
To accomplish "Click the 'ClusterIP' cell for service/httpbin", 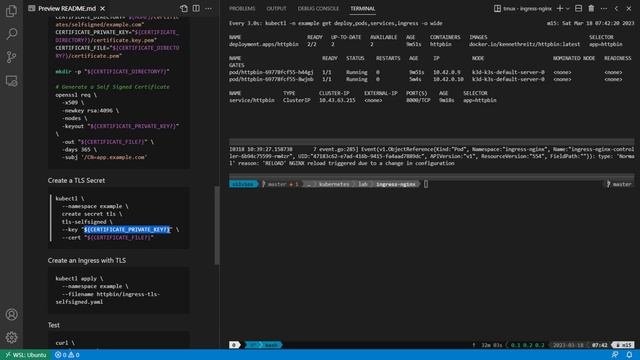I will (297, 100).
